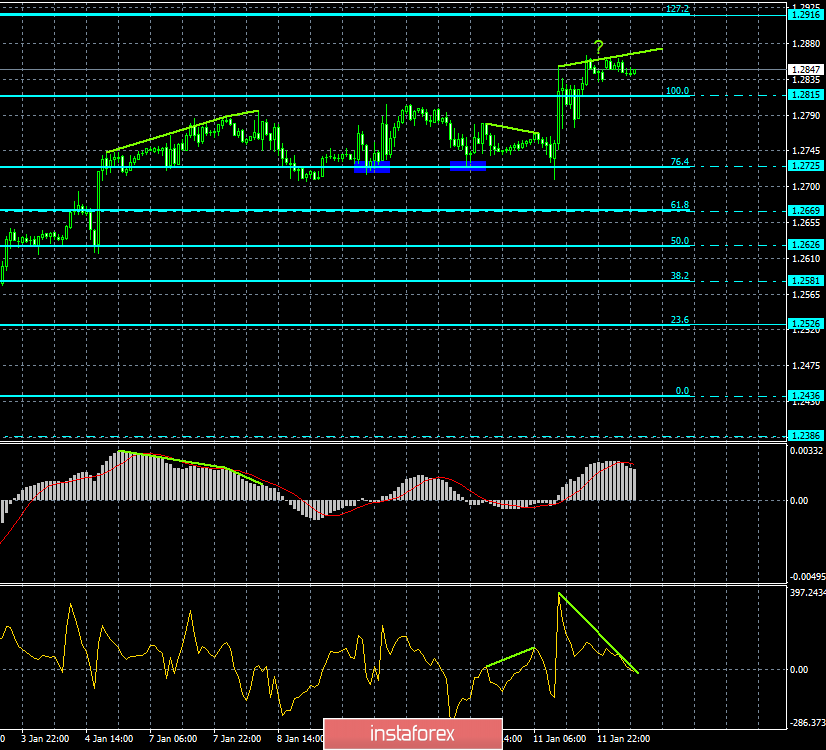Click the 1.2388 price tag at the chart bottom

(x=804, y=435)
